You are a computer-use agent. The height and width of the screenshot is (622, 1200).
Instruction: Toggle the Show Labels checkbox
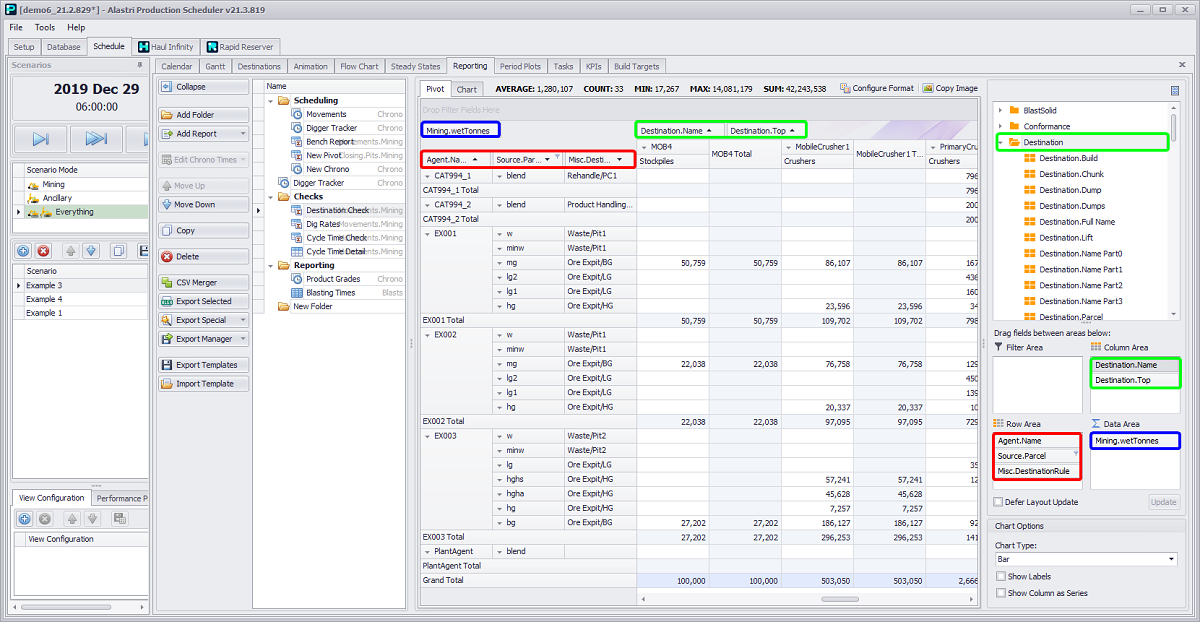point(1001,576)
